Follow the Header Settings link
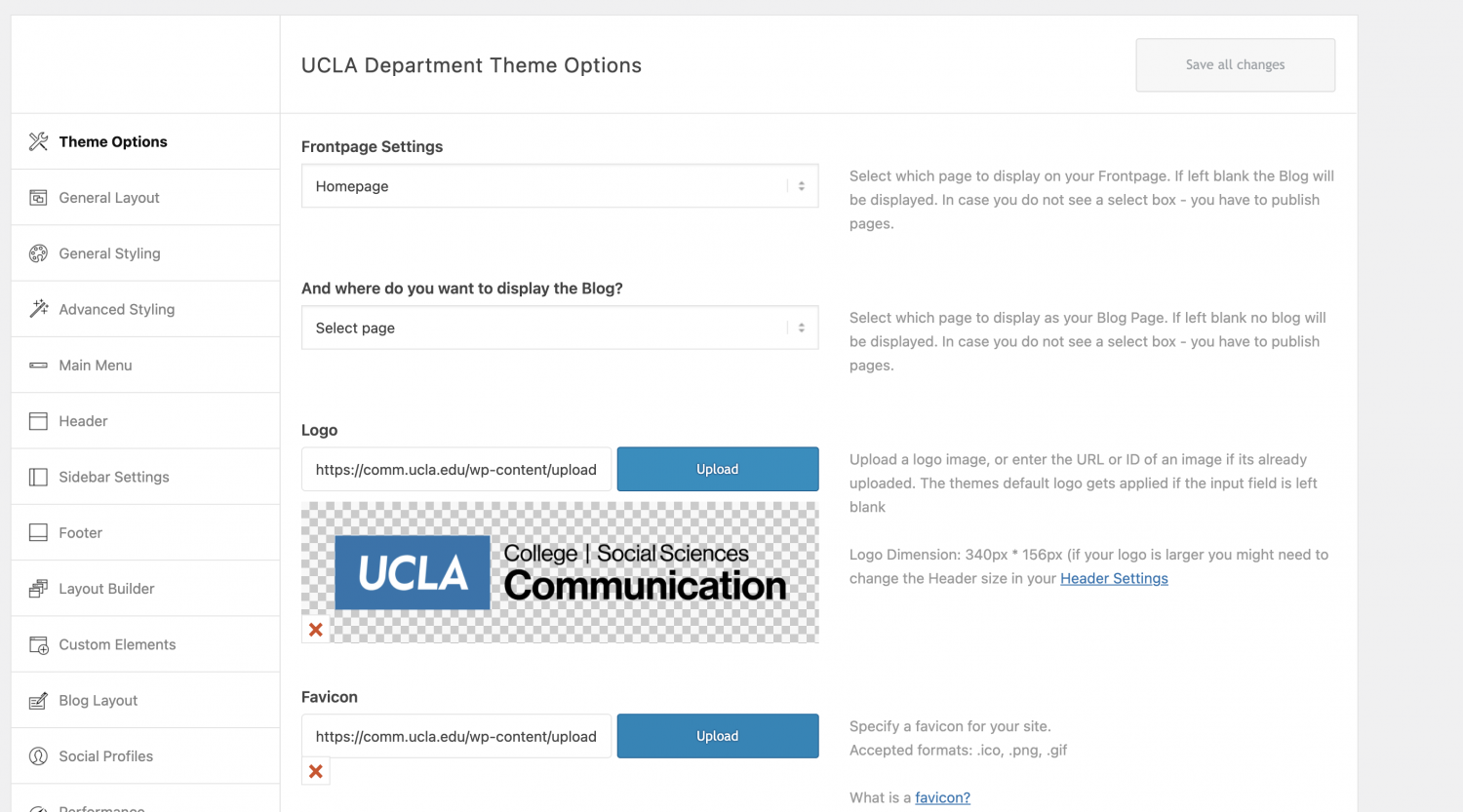Image resolution: width=1463 pixels, height=812 pixels. pyautogui.click(x=1114, y=578)
